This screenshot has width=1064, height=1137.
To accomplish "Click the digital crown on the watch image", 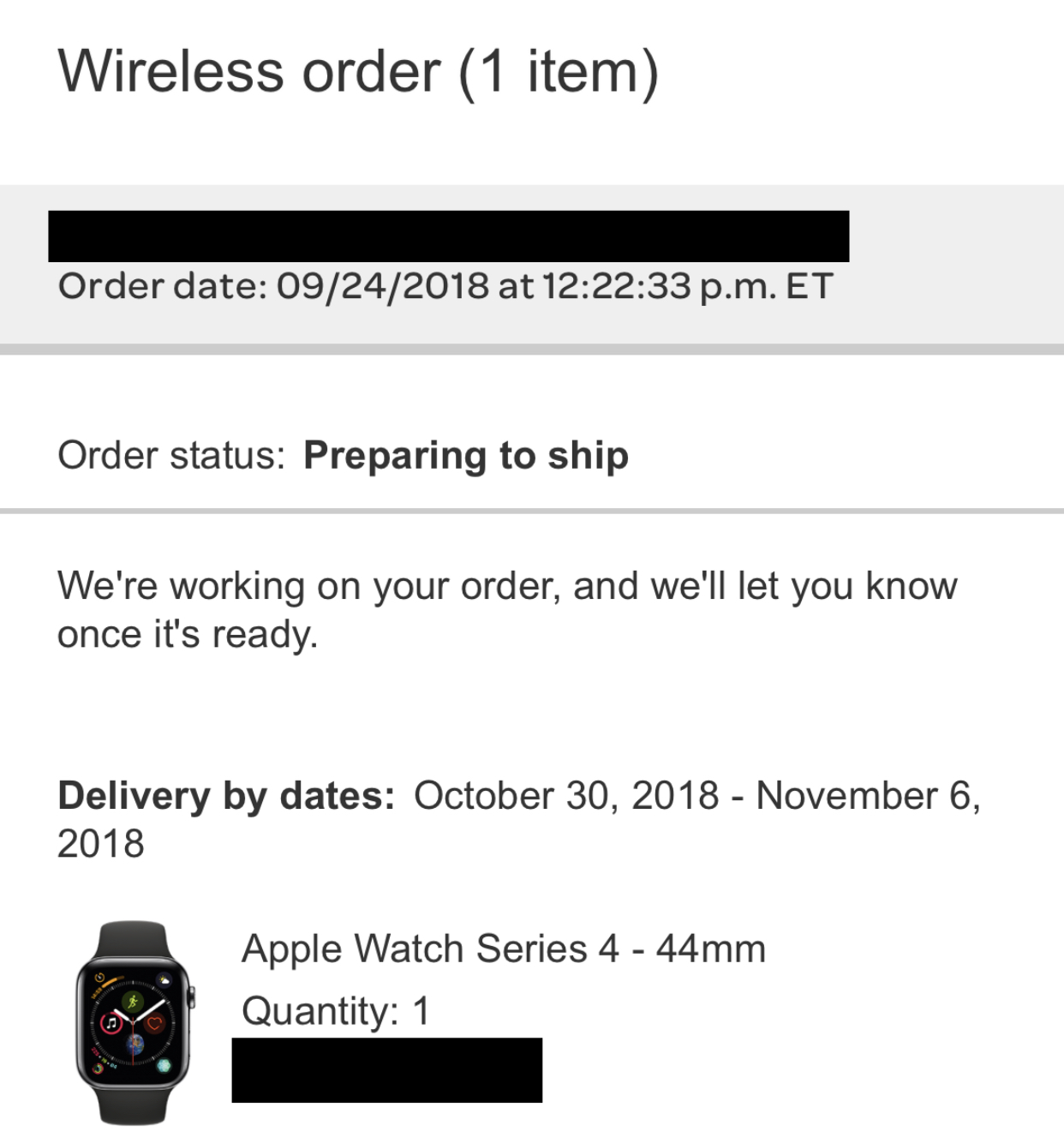I will pyautogui.click(x=191, y=996).
